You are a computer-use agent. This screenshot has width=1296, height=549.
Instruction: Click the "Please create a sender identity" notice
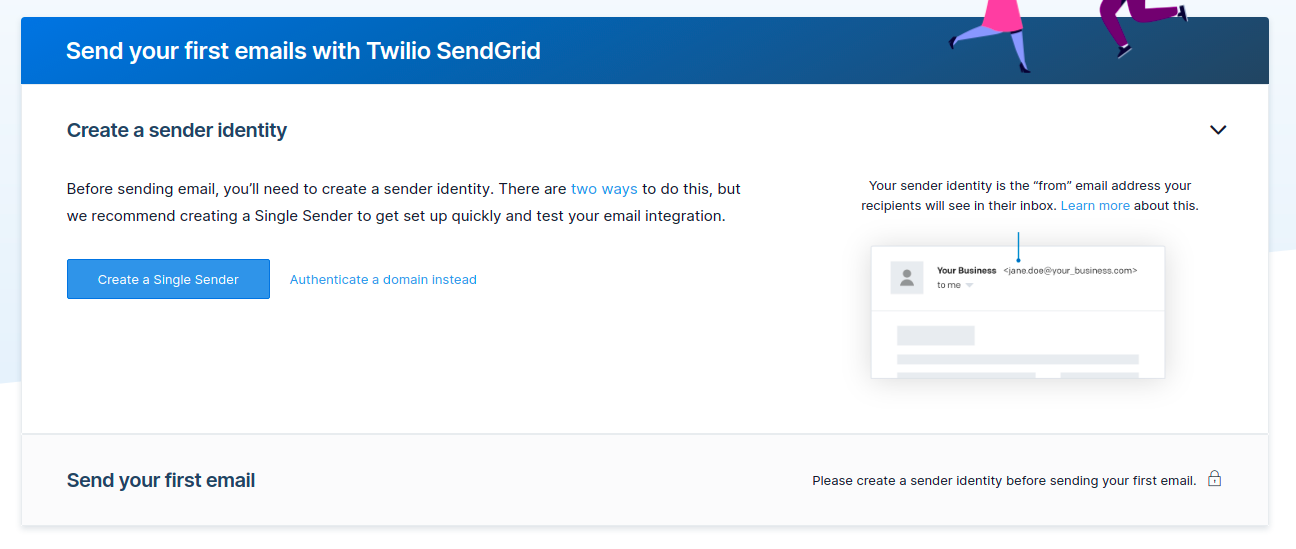pyautogui.click(x=1003, y=481)
